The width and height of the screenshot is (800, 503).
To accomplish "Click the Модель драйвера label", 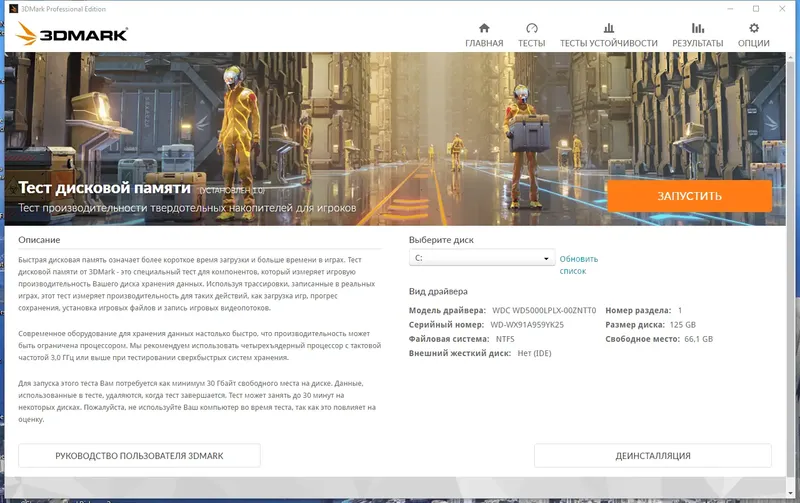I will click(x=447, y=310).
